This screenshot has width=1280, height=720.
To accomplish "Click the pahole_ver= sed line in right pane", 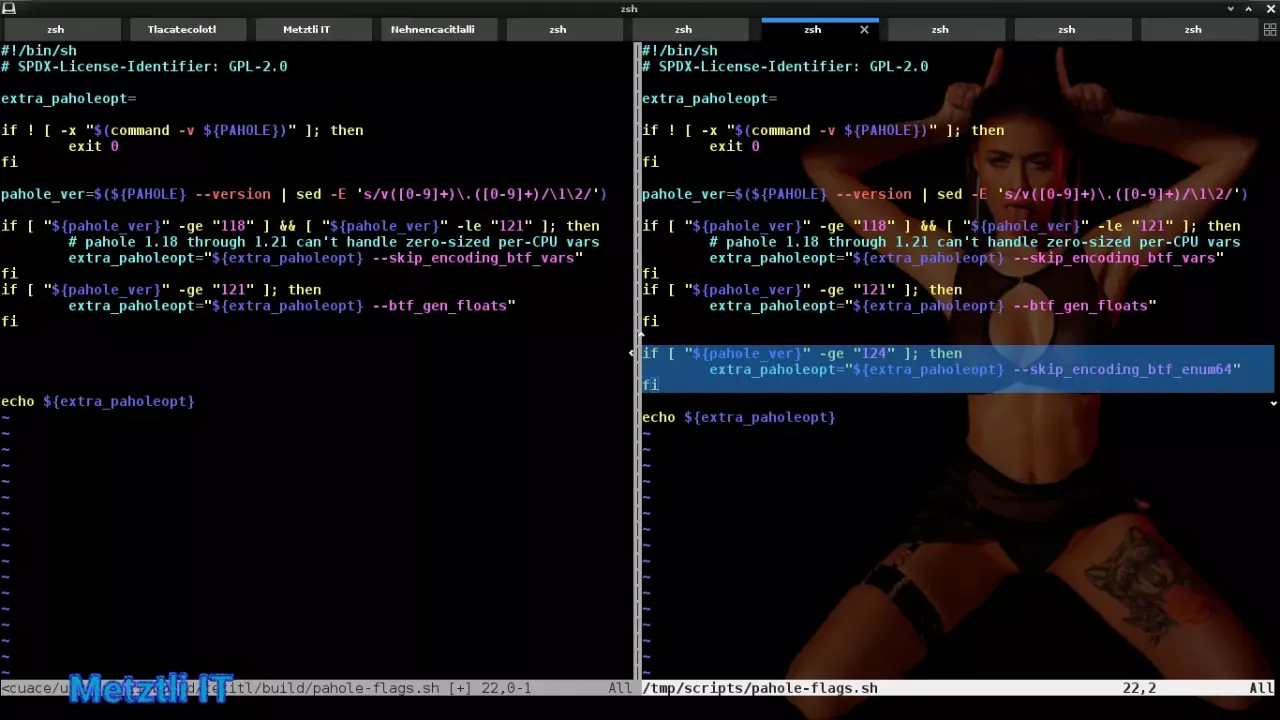I will 945,194.
